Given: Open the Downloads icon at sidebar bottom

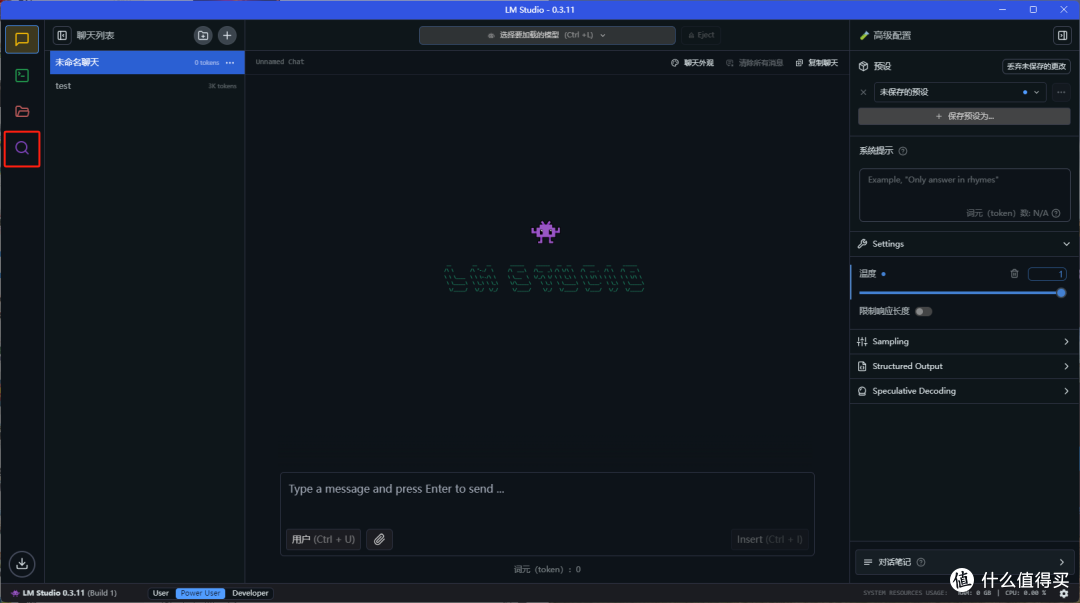Looking at the screenshot, I should pos(22,564).
